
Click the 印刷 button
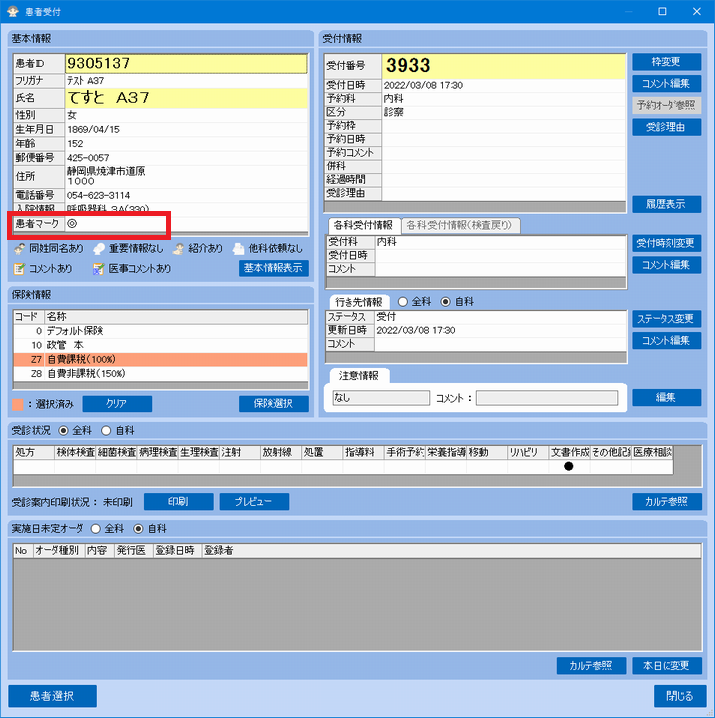(179, 502)
